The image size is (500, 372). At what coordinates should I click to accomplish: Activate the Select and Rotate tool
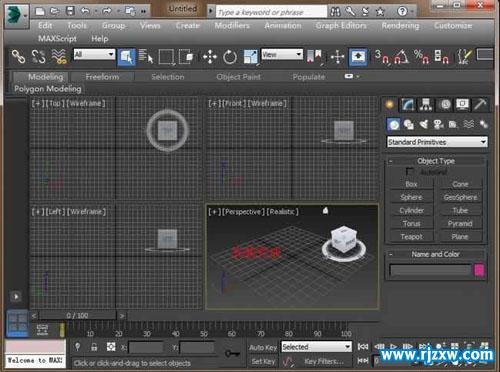230,57
